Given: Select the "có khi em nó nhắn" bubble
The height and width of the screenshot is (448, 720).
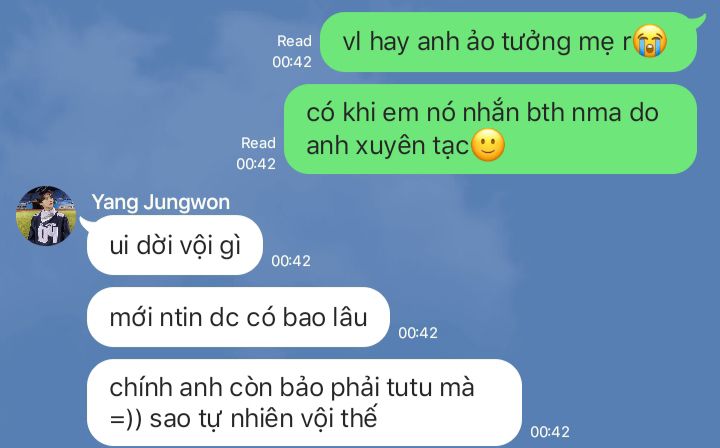Looking at the screenshot, I should (490, 129).
